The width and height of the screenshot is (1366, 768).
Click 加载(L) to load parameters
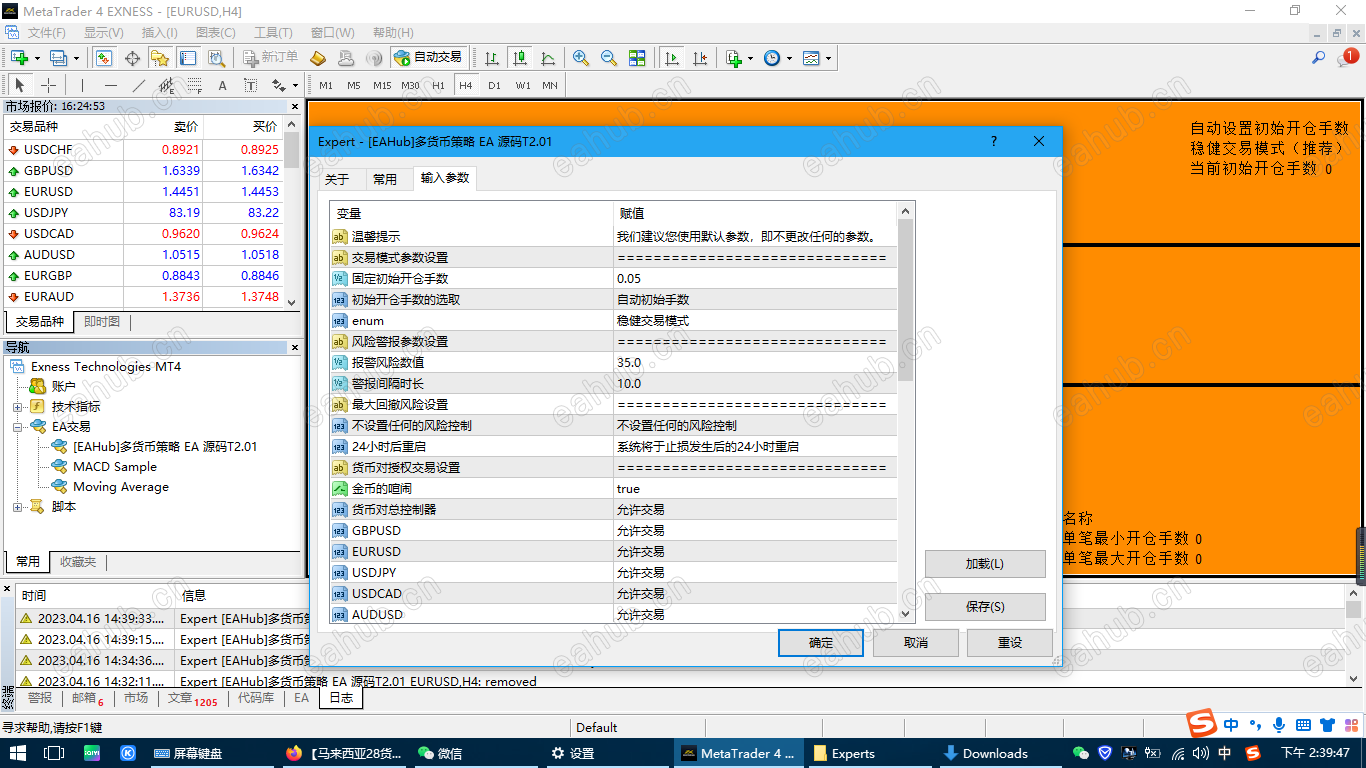tap(985, 564)
